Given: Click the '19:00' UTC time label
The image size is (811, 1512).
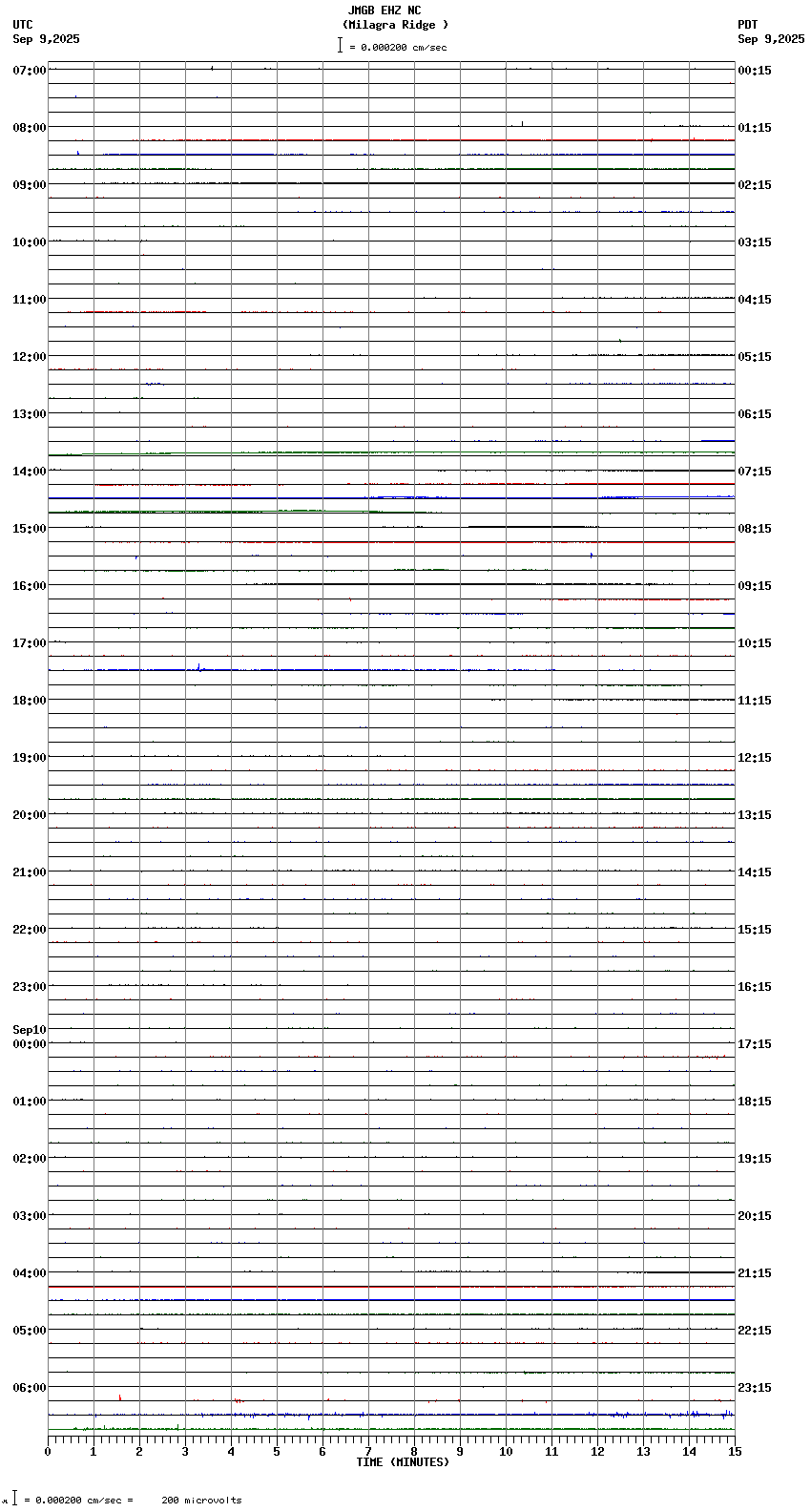Looking at the screenshot, I should (x=30, y=758).
